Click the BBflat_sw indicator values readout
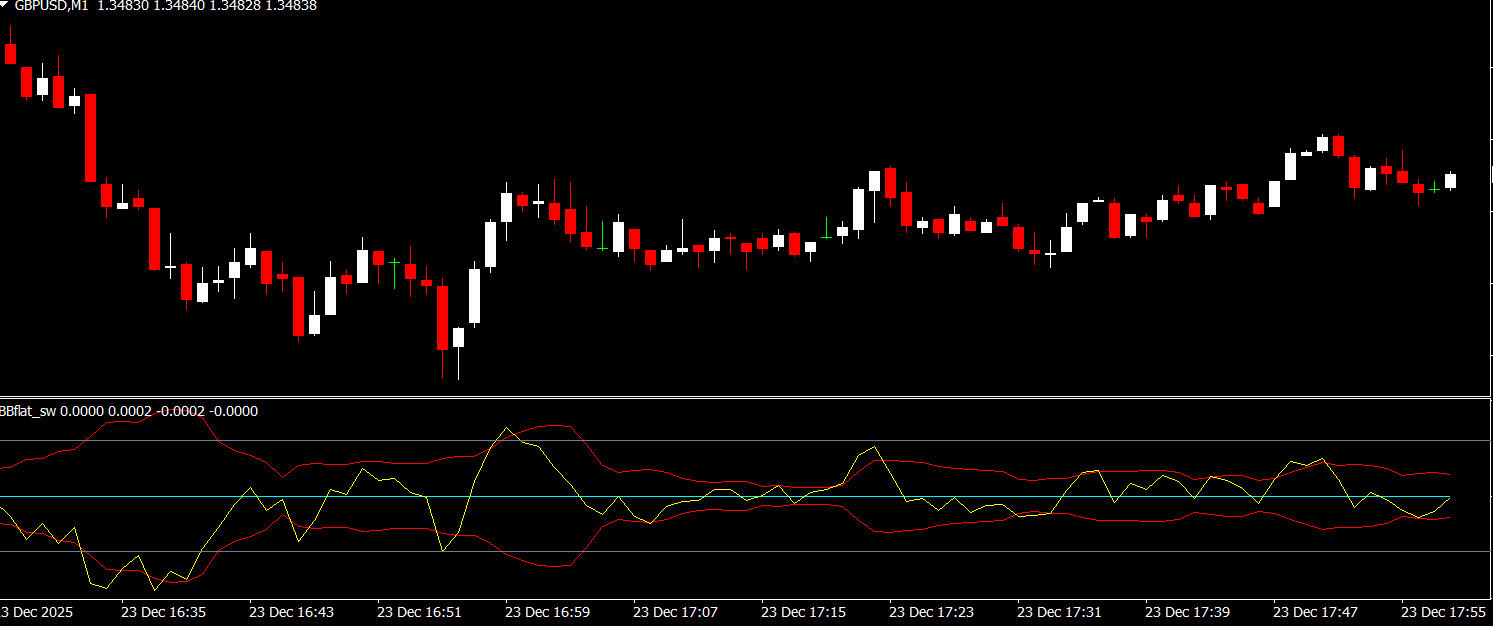The image size is (1493, 626). pos(159,411)
